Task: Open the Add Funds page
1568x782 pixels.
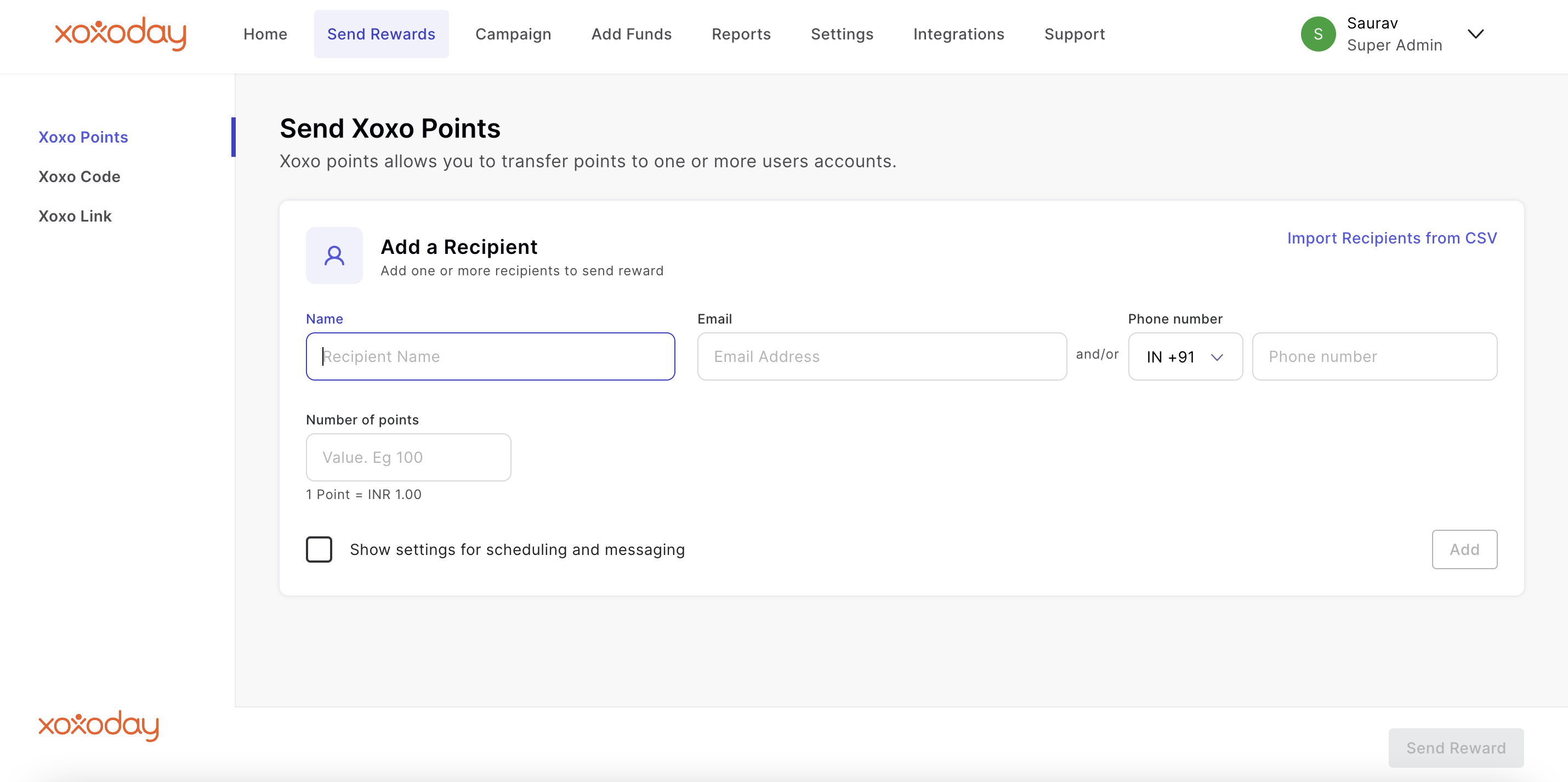Action: coord(631,34)
